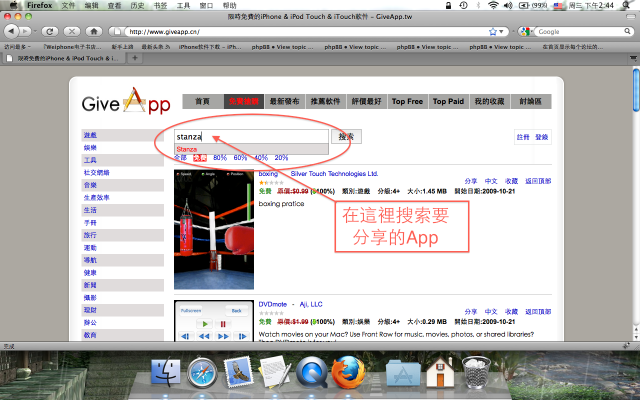Open the 历史 menu
The height and width of the screenshot is (400, 640).
pos(138,5)
